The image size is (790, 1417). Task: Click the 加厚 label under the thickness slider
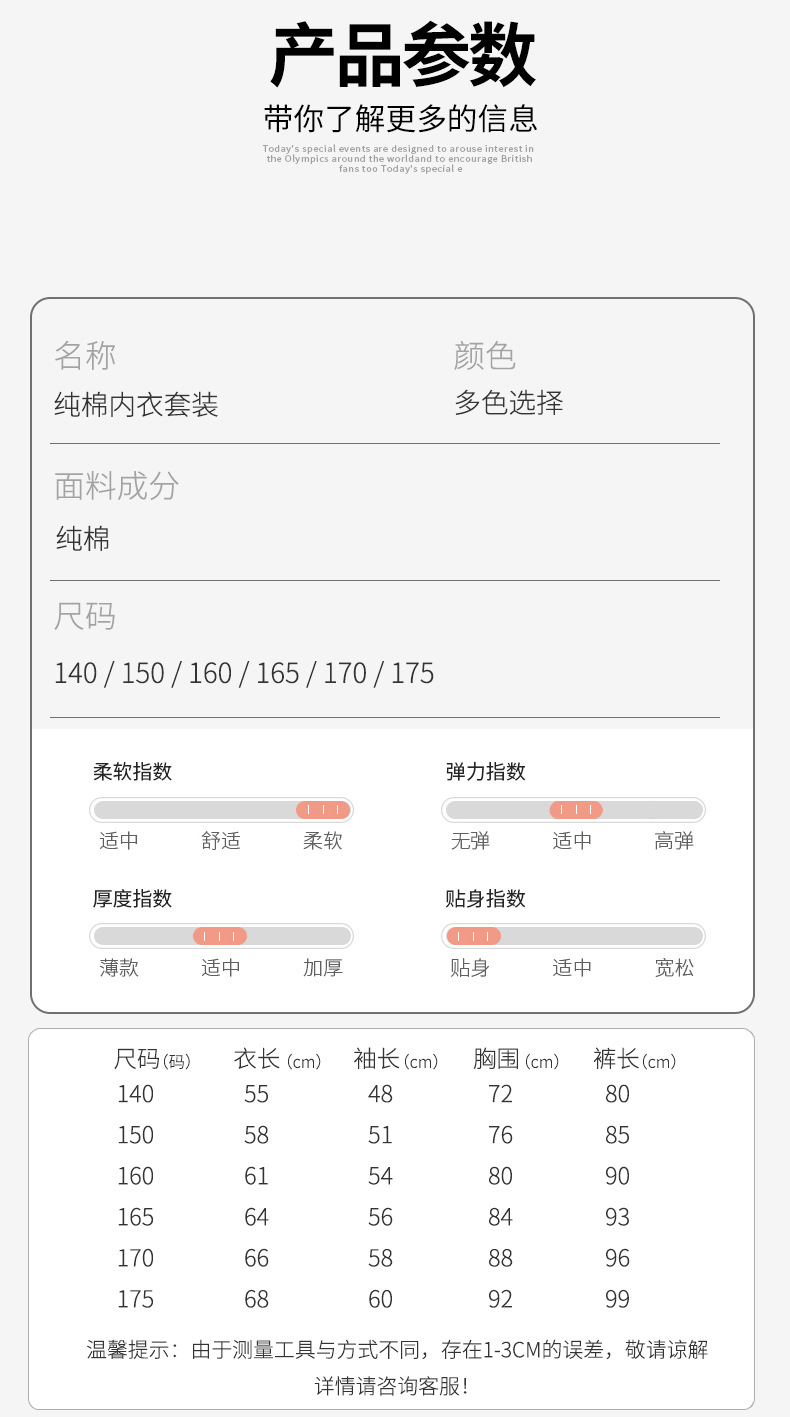click(323, 968)
